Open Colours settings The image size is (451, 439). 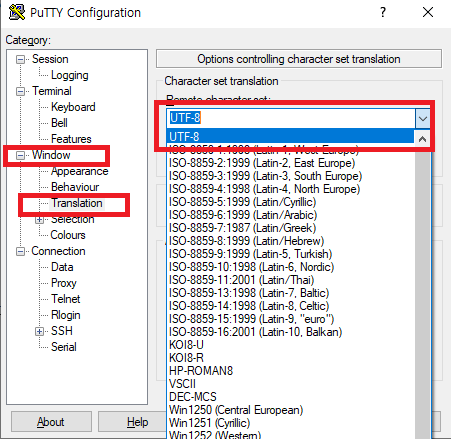point(68,235)
